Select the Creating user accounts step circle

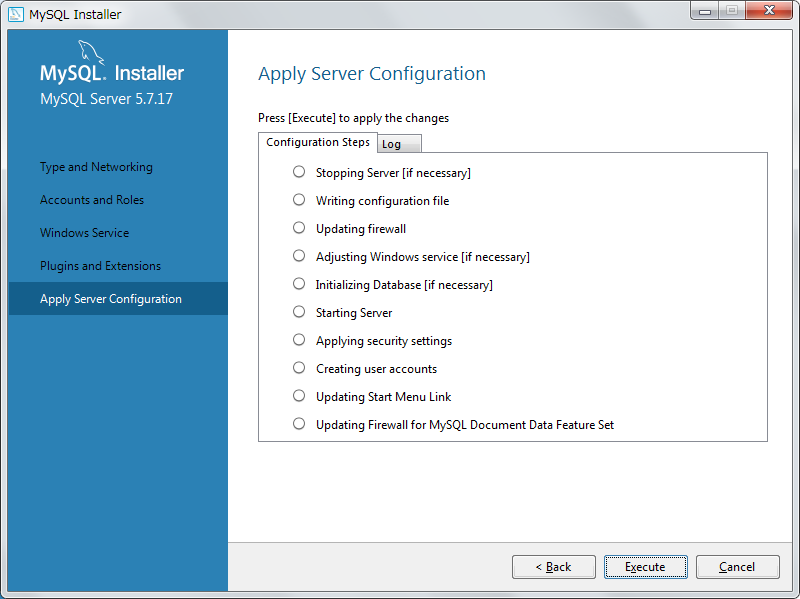coord(299,368)
